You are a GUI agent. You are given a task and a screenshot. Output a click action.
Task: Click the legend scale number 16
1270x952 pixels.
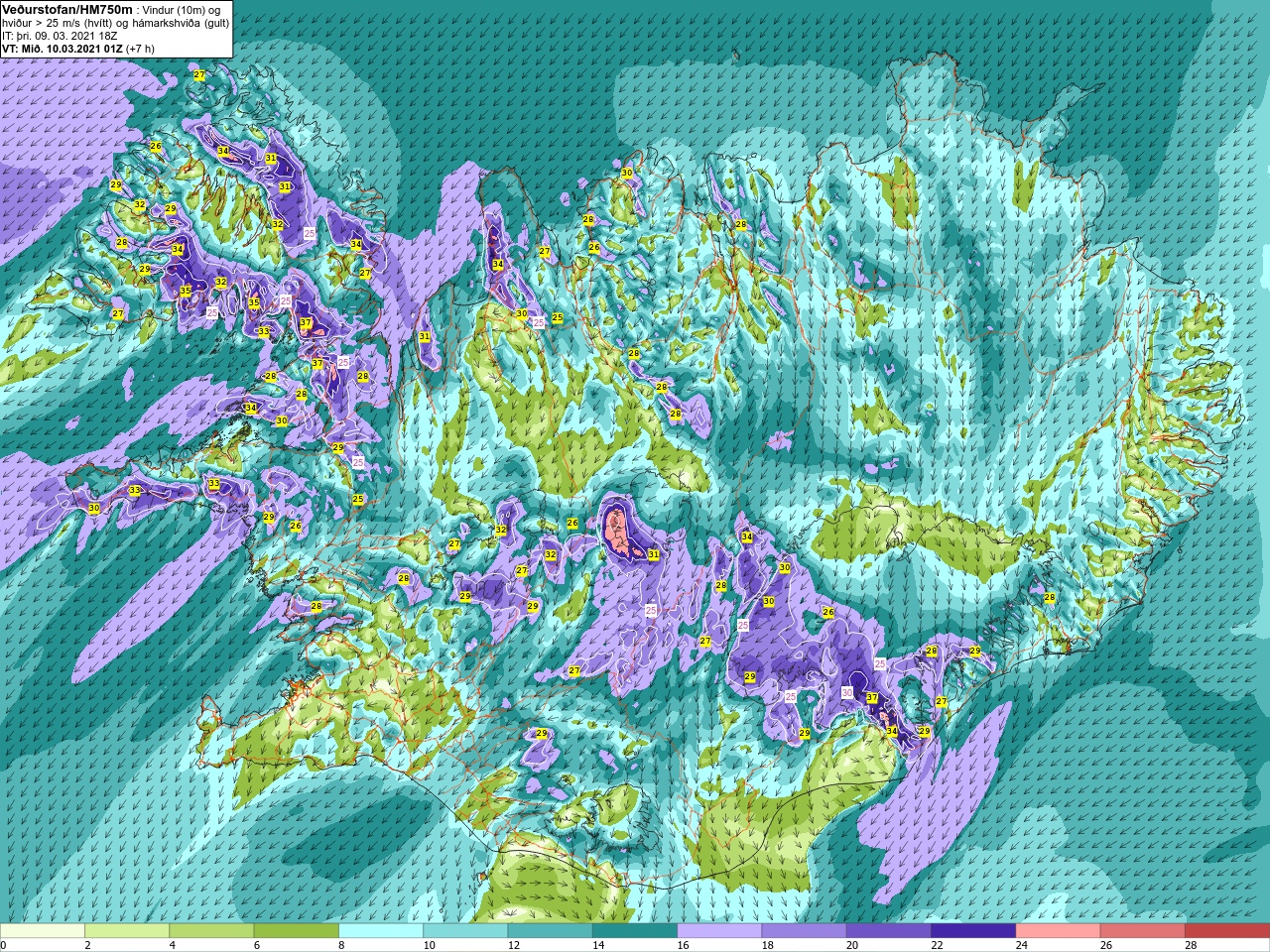click(x=683, y=945)
